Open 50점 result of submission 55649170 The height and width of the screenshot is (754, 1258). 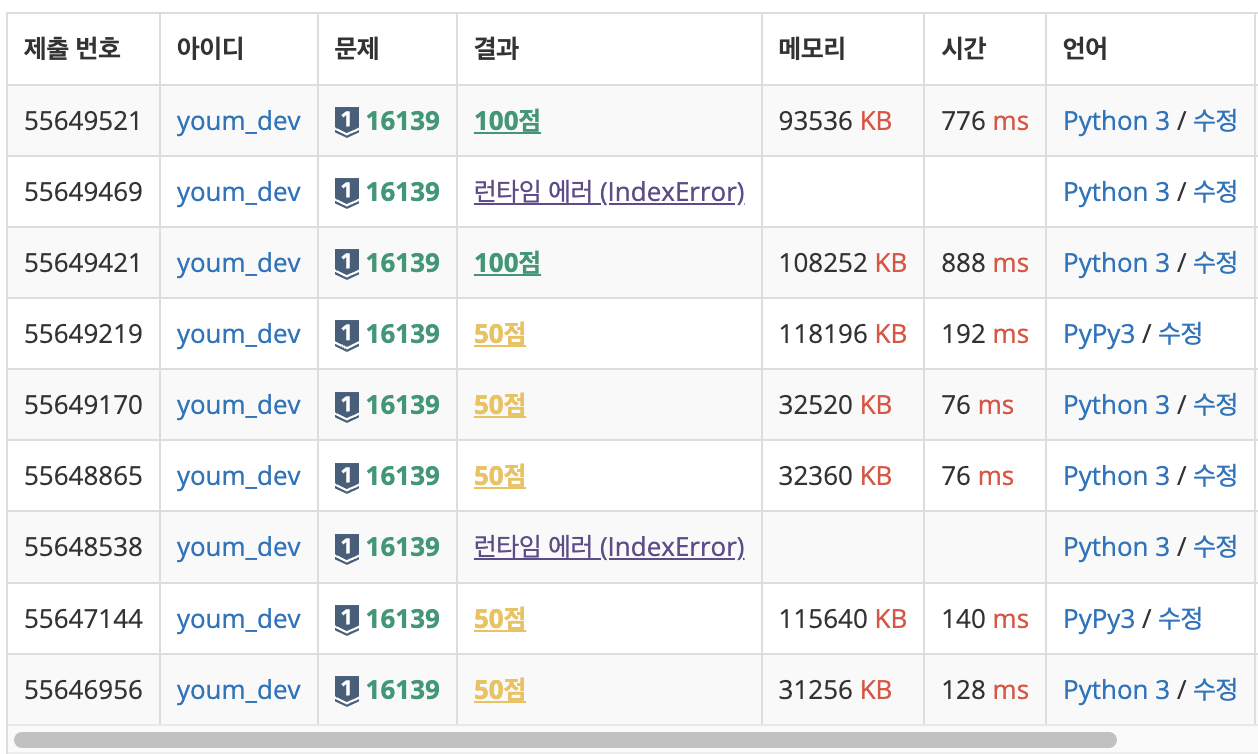point(500,405)
